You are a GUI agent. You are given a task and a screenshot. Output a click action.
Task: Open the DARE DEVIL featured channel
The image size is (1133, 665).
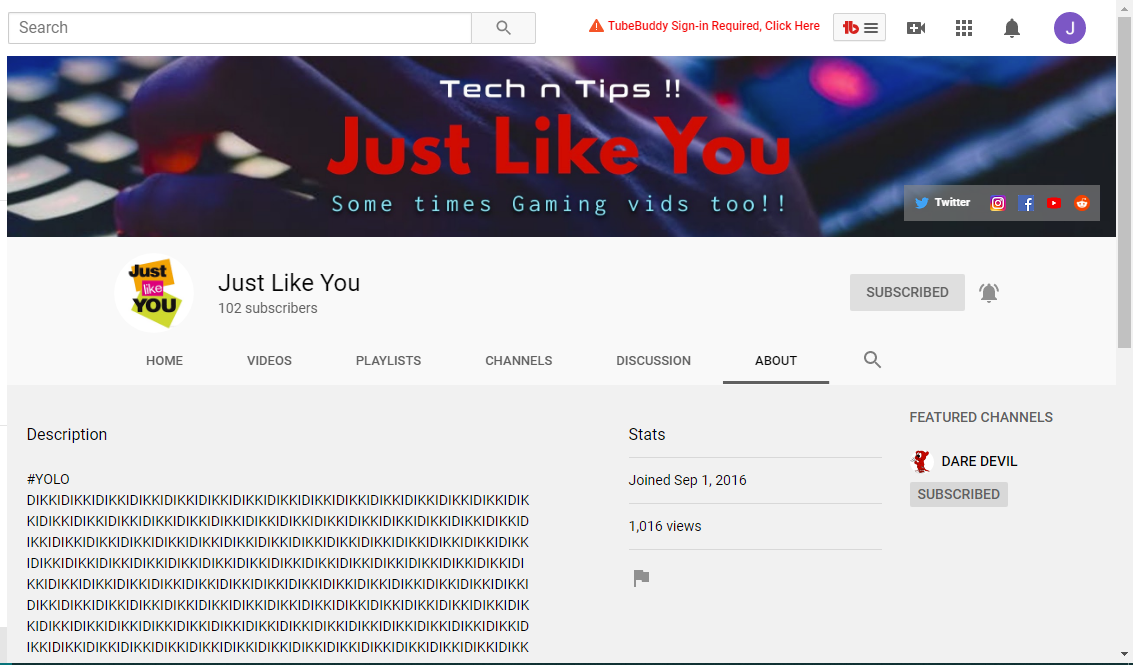coord(978,461)
